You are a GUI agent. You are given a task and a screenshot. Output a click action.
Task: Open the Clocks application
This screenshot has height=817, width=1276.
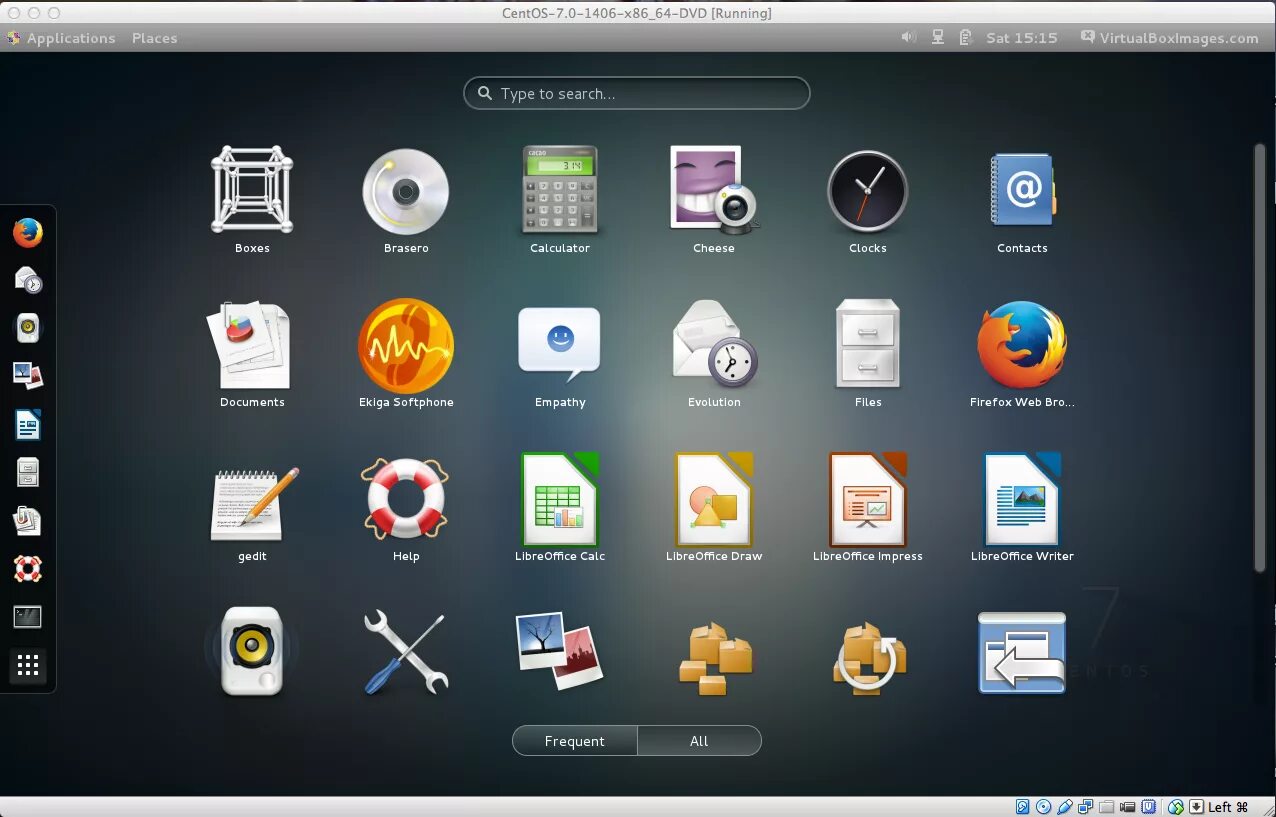(868, 200)
